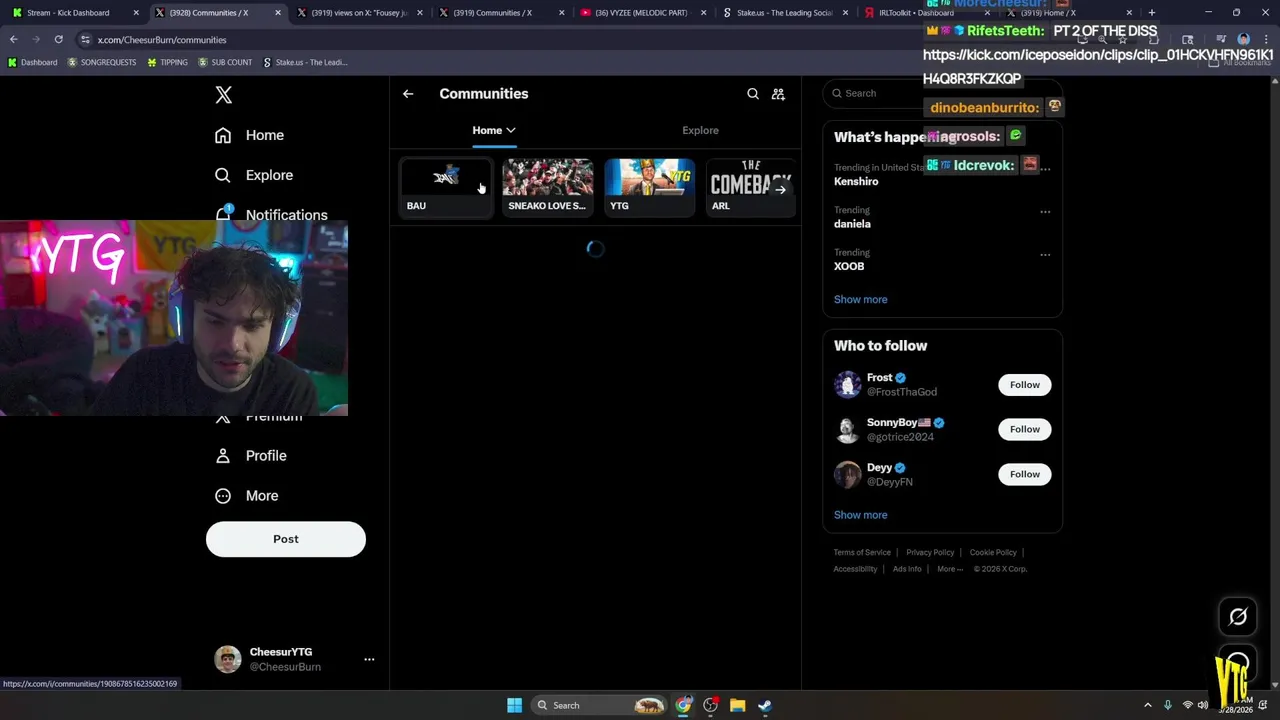Open options for the daniela trend
The height and width of the screenshot is (720, 1280).
click(x=1045, y=211)
